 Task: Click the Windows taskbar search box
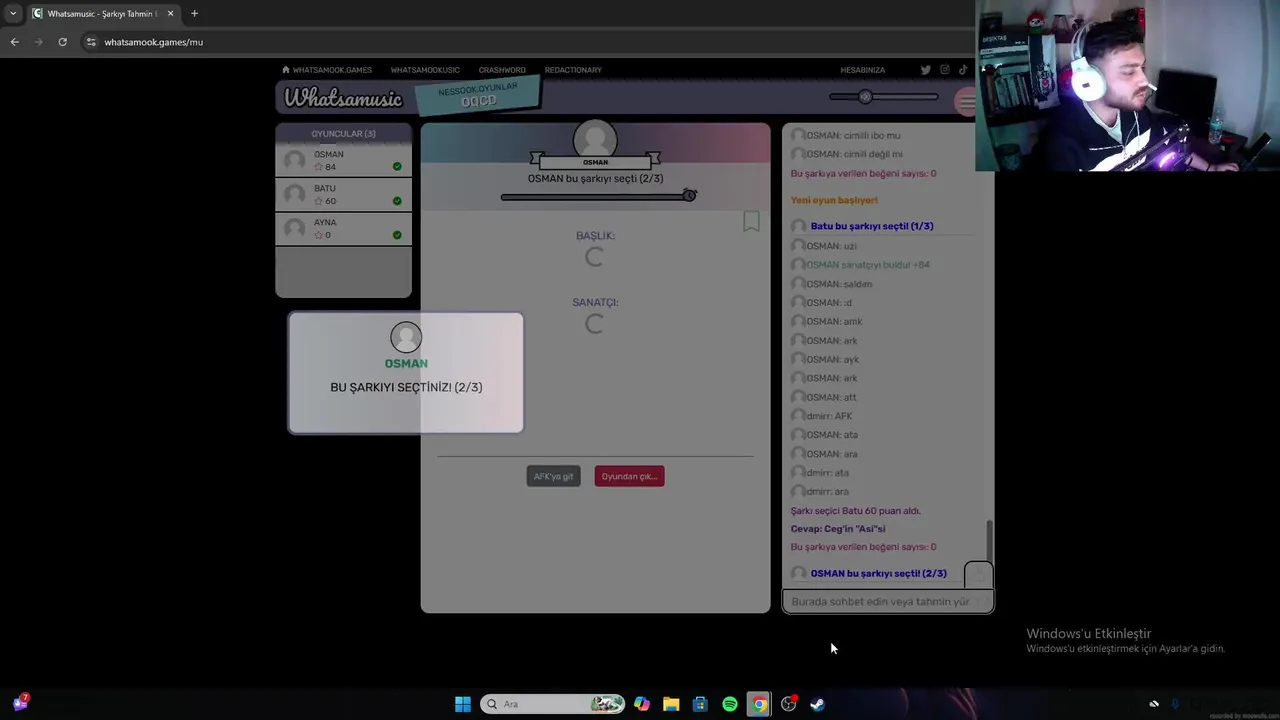[x=553, y=704]
